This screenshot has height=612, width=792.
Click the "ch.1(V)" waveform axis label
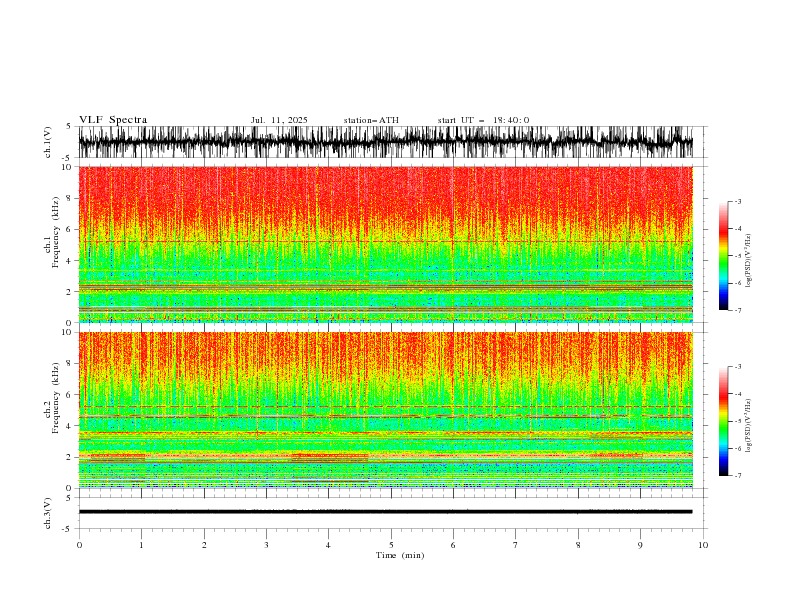click(x=48, y=142)
